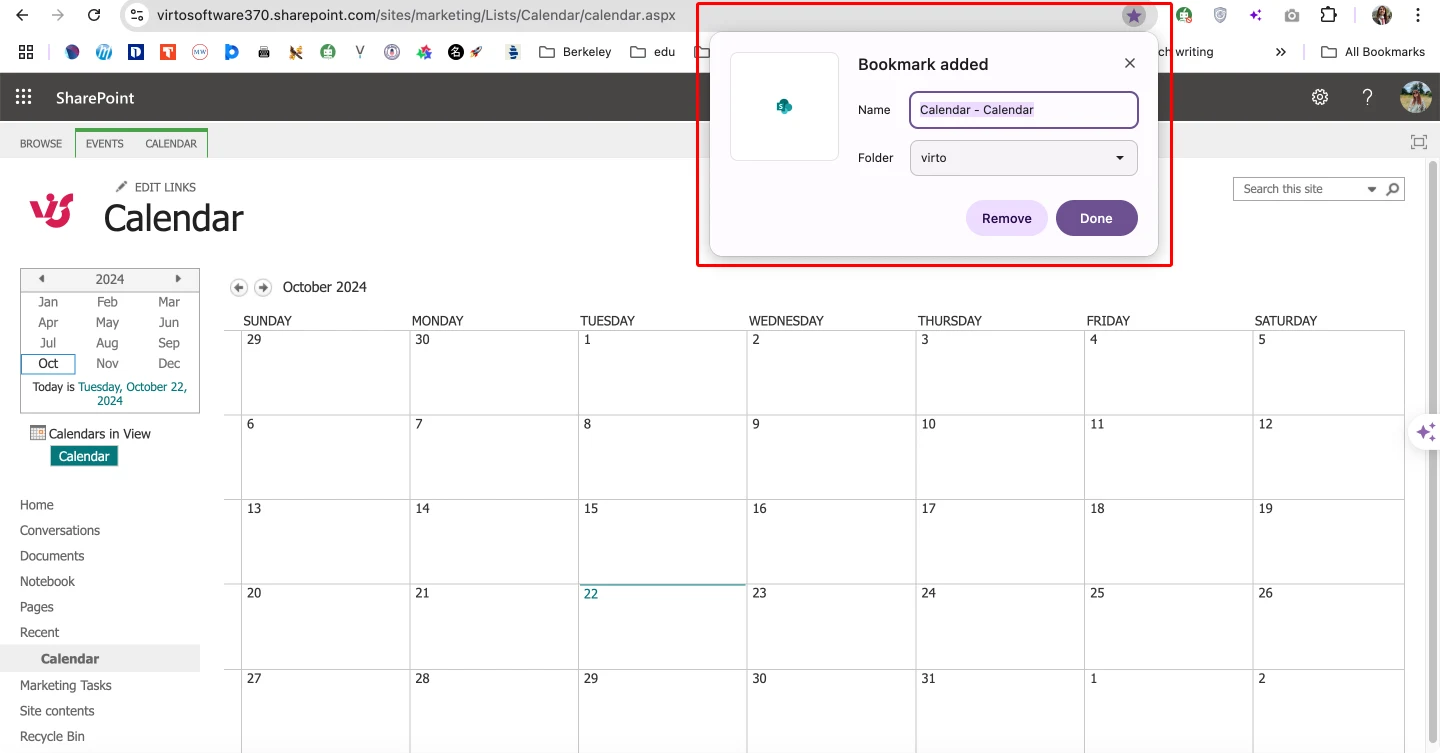
Task: Go to previous month arrow
Action: (x=239, y=287)
